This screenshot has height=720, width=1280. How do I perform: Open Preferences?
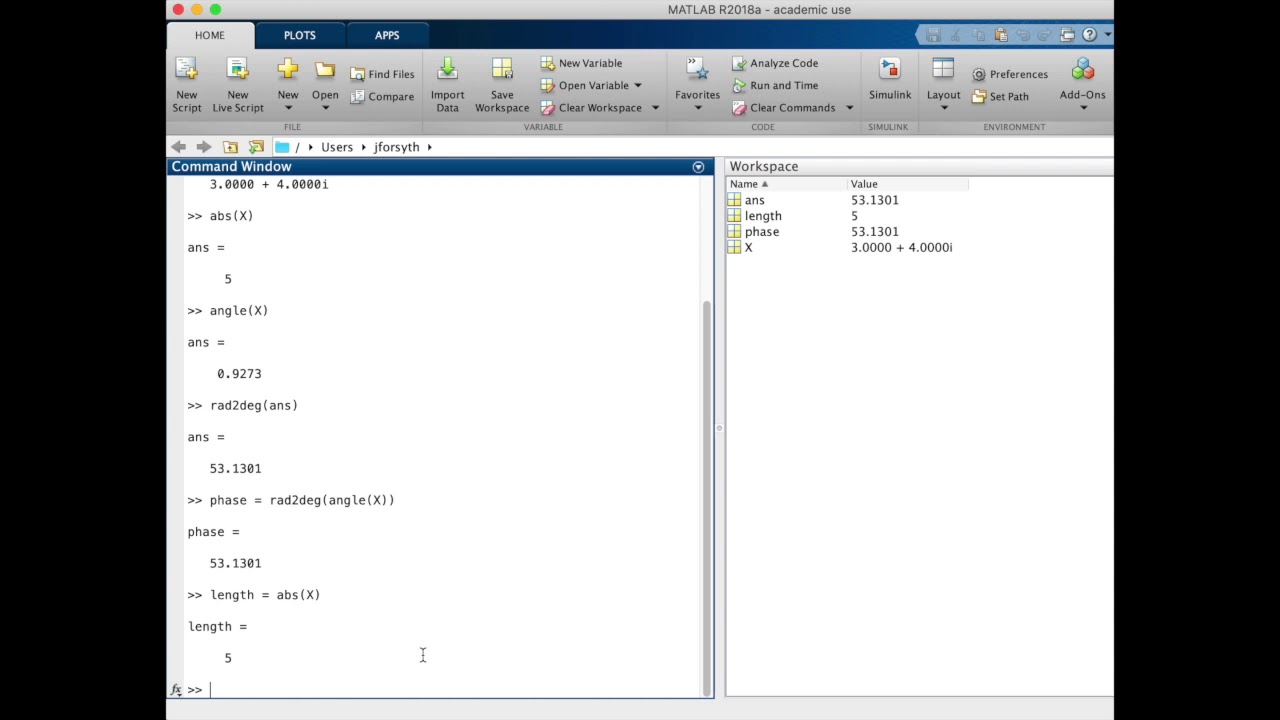[x=1010, y=74]
